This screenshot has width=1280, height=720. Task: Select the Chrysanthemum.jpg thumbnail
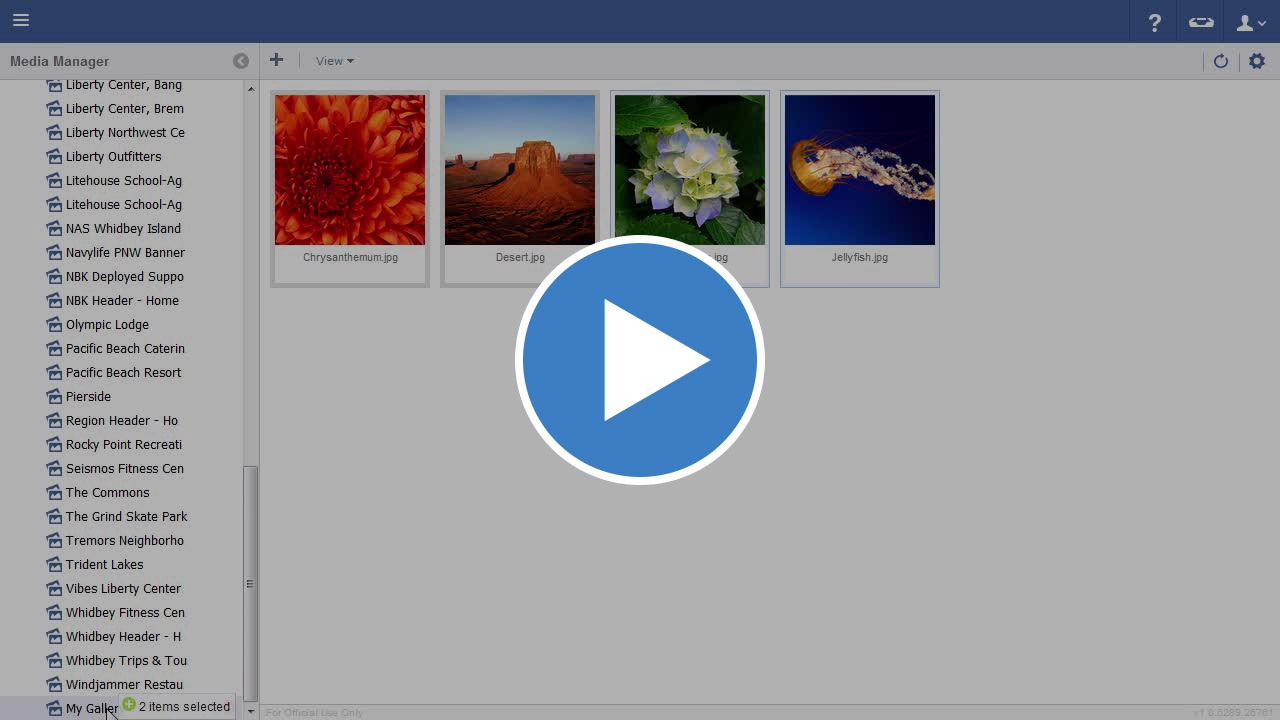350,170
